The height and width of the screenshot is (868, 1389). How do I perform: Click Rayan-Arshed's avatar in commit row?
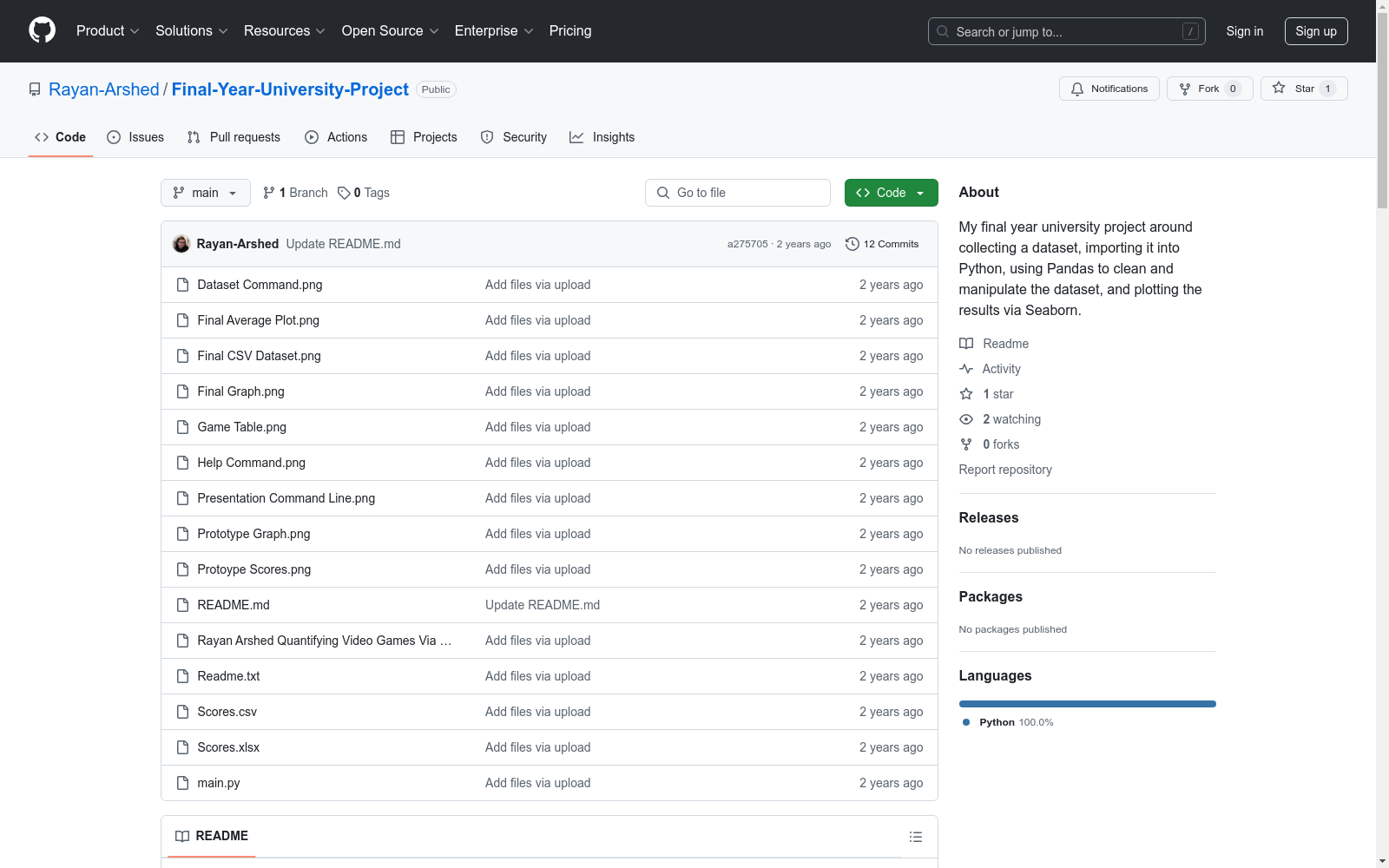coord(181,244)
